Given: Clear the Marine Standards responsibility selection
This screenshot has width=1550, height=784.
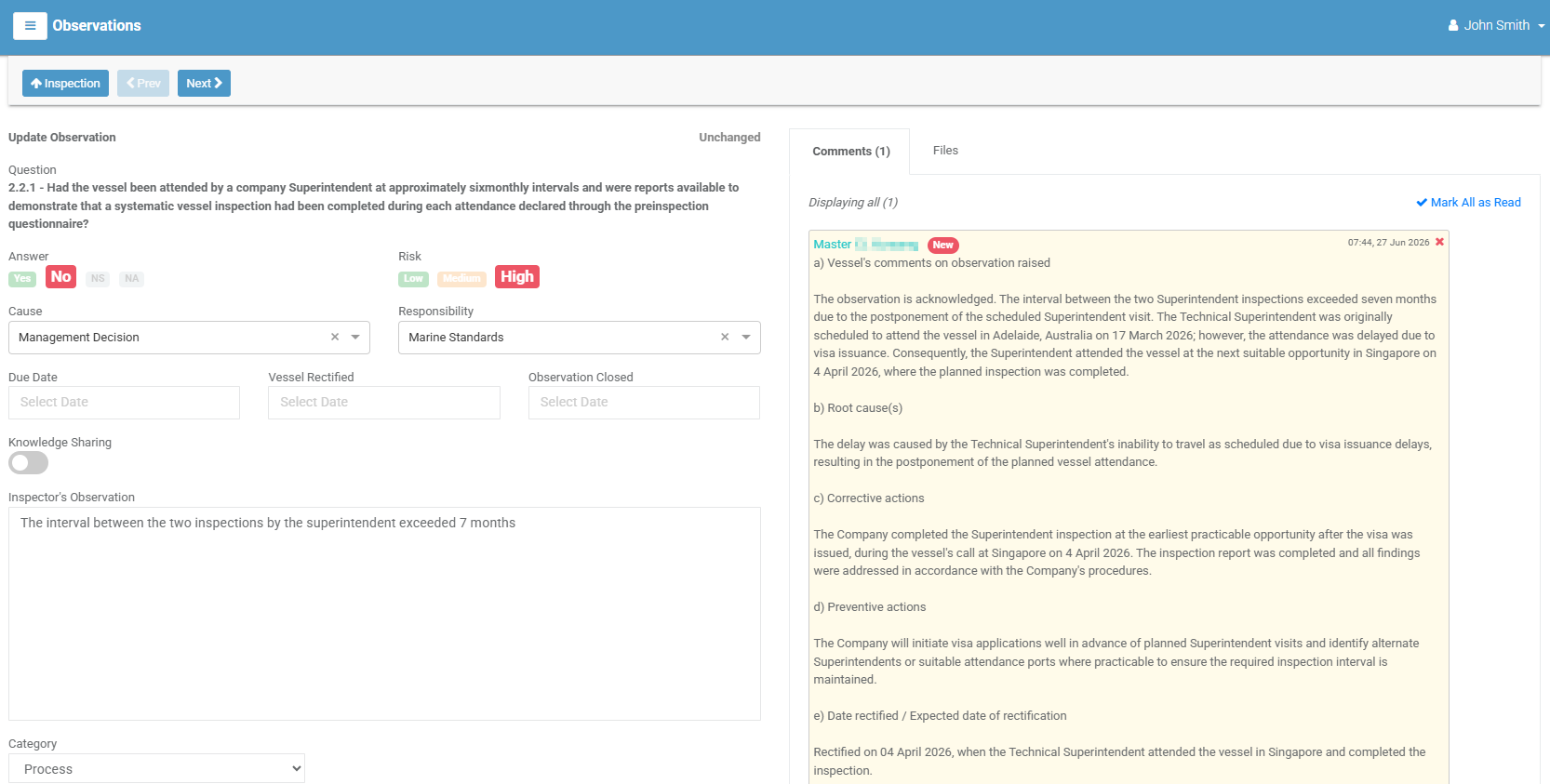Looking at the screenshot, I should pos(725,337).
